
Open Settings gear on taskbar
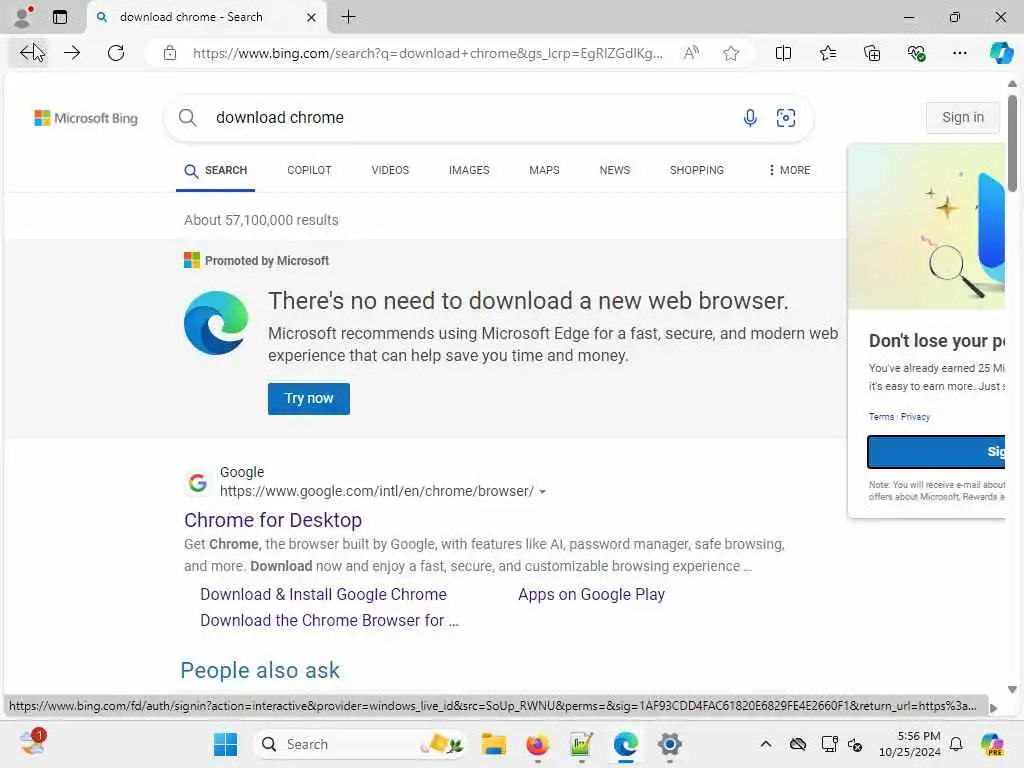click(x=669, y=744)
